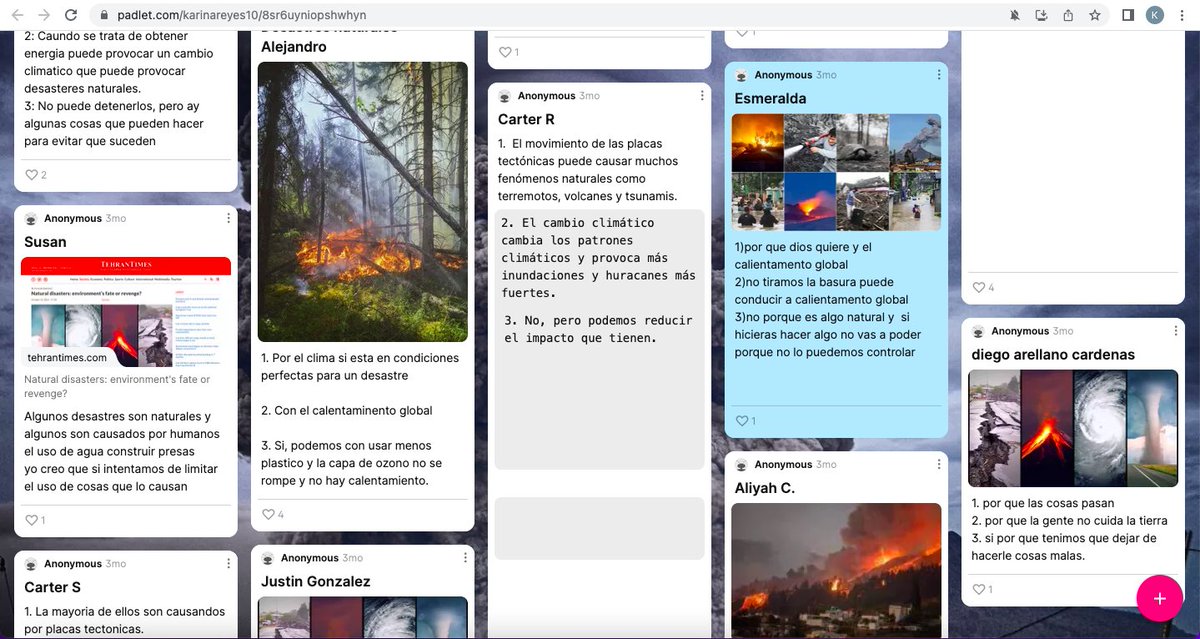Open Alejandro's forest fire photo
Viewport: 1200px width, 639px height.
pos(363,202)
